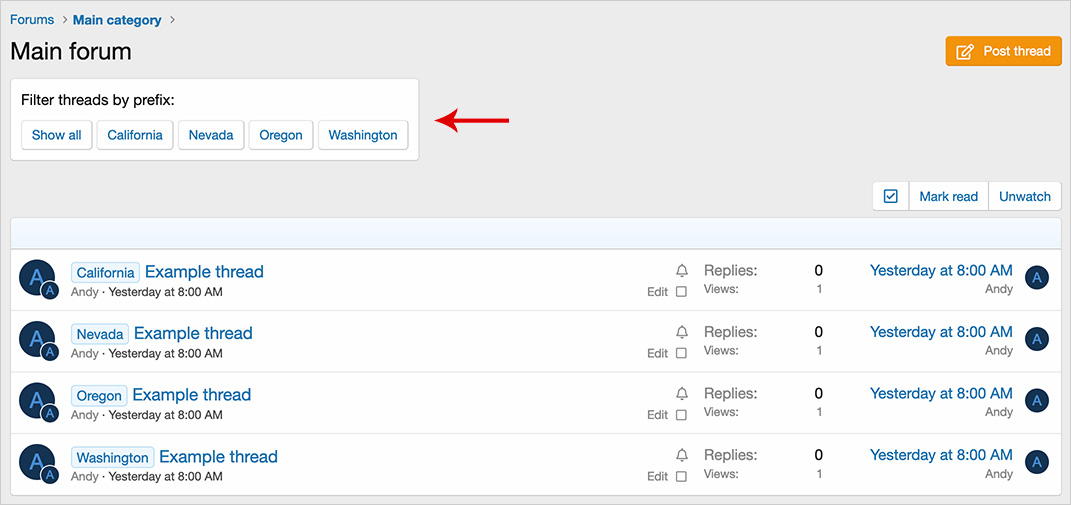Click last-poster avatar on Nevada thread row
The height and width of the screenshot is (505, 1071).
click(x=1037, y=340)
